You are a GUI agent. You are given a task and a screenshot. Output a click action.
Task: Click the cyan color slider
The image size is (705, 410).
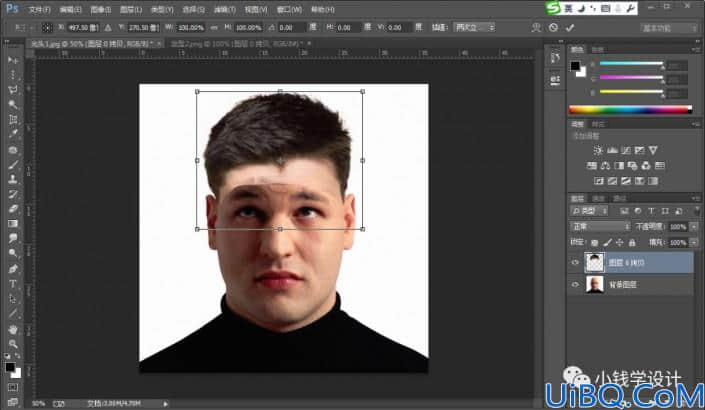tap(631, 63)
